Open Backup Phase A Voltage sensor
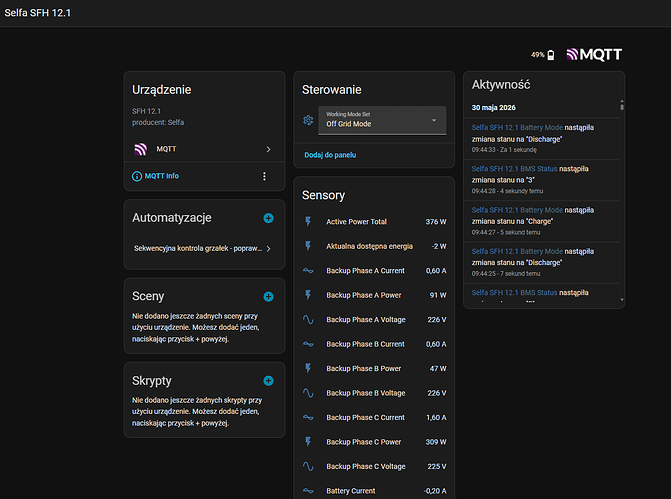Viewport: 671px width, 499px height. tap(374, 319)
